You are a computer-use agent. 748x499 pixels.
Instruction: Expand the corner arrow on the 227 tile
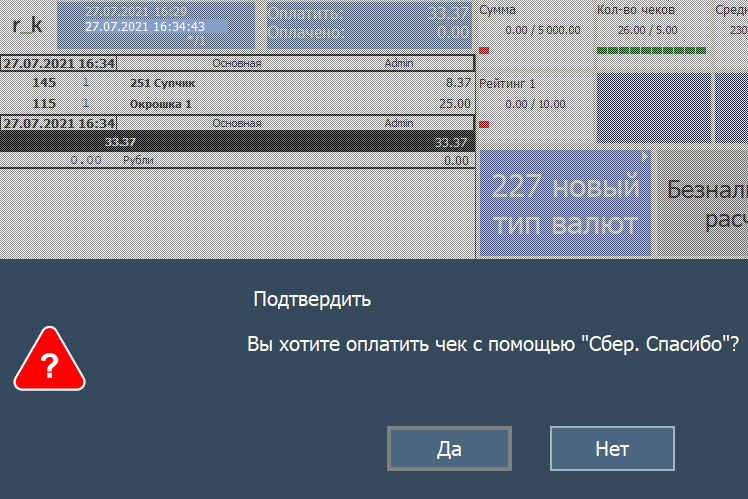point(645,157)
